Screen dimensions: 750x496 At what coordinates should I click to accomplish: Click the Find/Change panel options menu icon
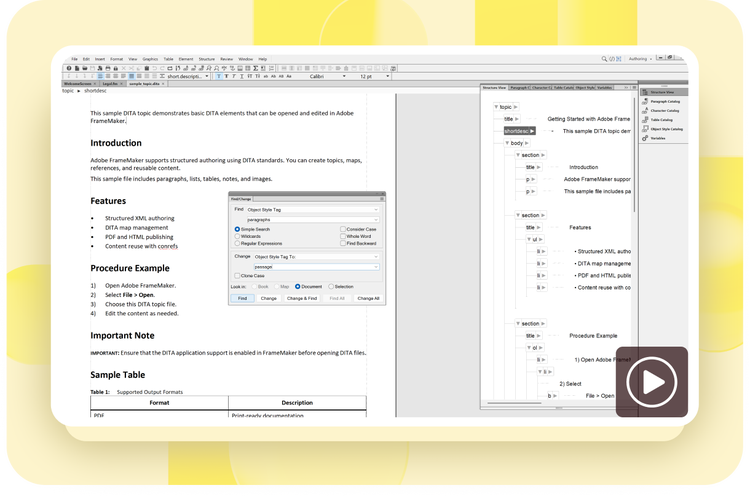click(x=382, y=199)
